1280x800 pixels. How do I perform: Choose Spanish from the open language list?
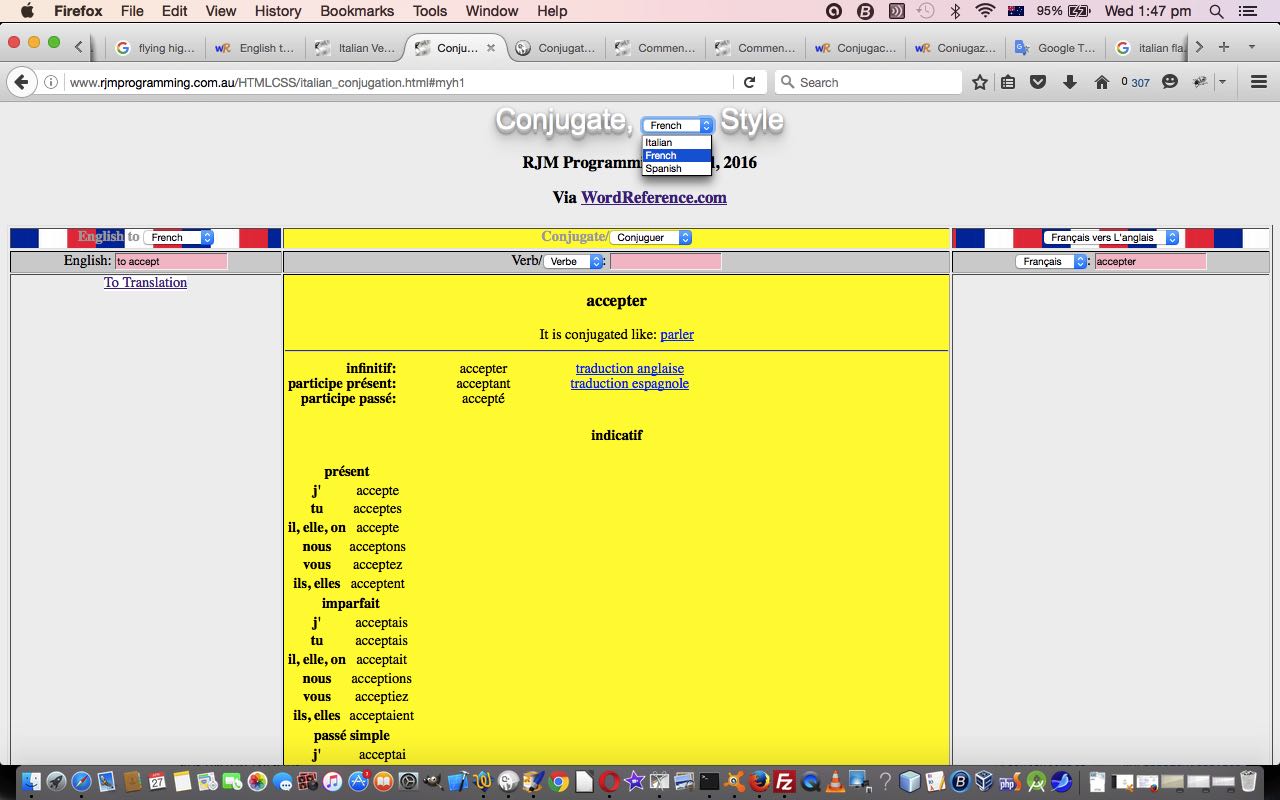pyautogui.click(x=664, y=169)
